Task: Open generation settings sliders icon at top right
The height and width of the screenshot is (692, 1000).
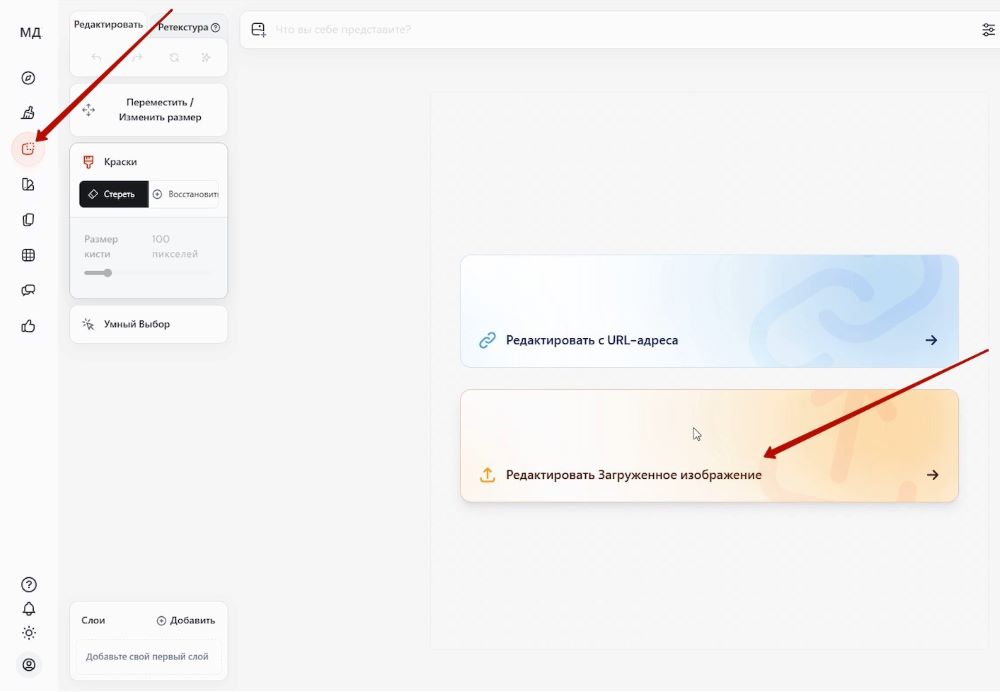Action: (988, 30)
